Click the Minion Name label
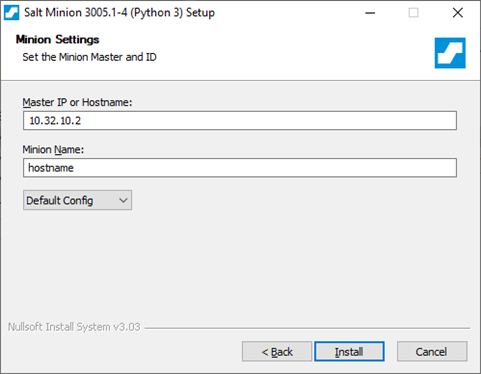Image resolution: width=481 pixels, height=374 pixels. point(53,150)
